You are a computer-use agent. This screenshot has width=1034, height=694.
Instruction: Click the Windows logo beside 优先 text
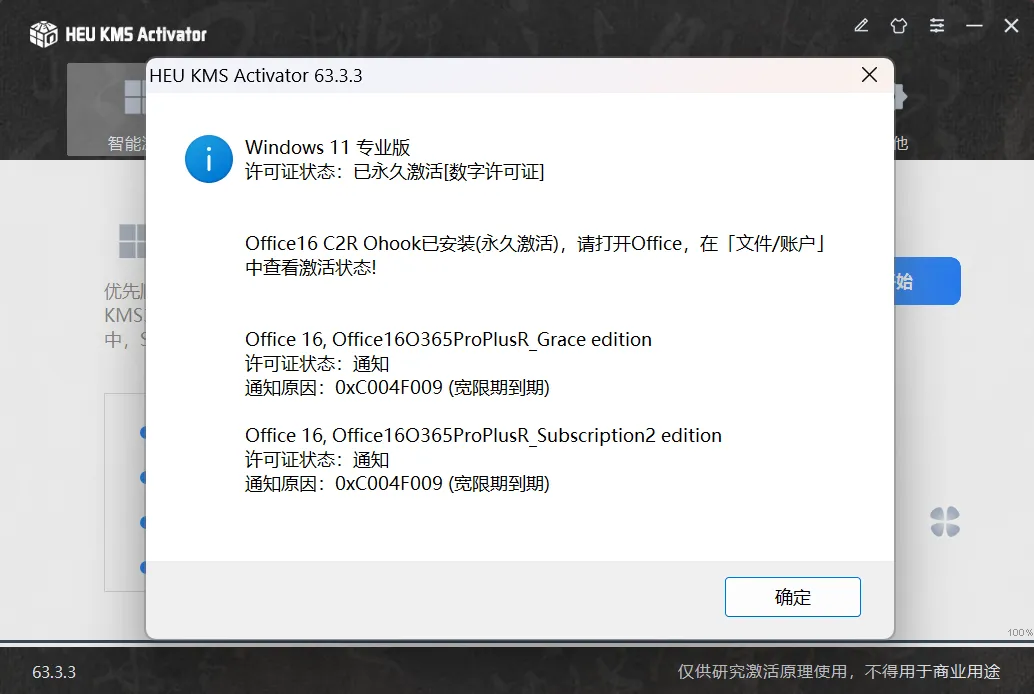pyautogui.click(x=133, y=241)
